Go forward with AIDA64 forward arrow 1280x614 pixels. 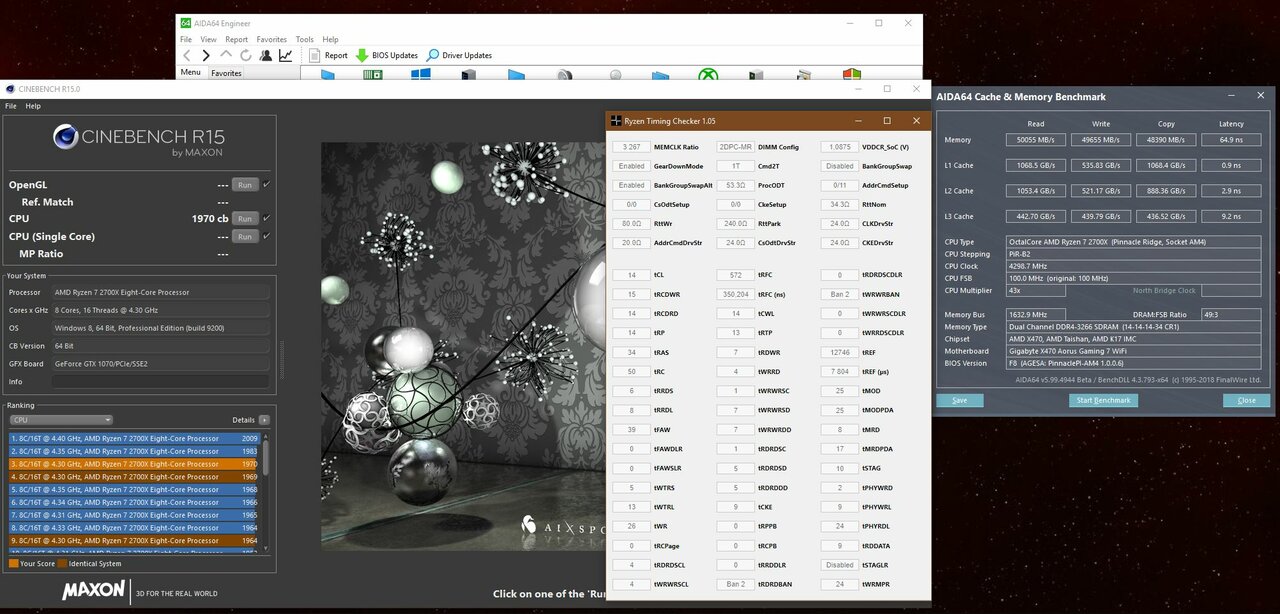(206, 55)
